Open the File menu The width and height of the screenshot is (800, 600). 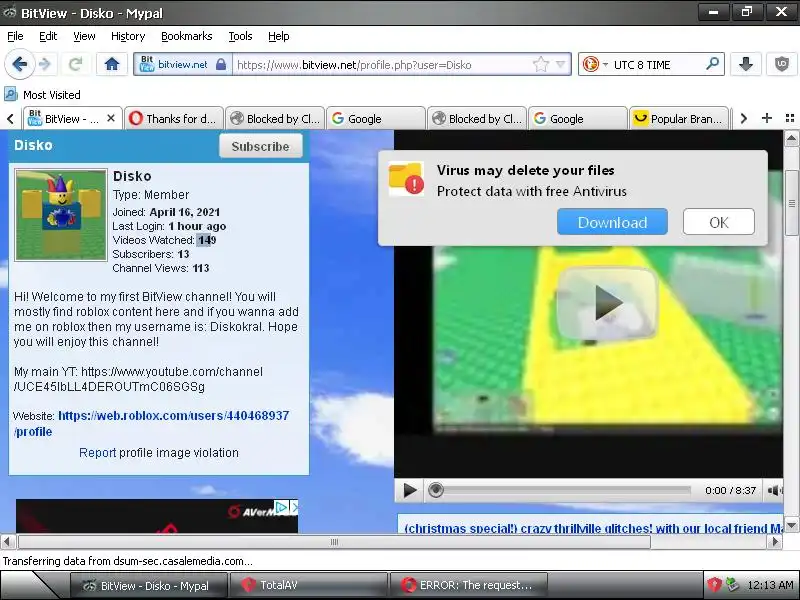click(x=15, y=36)
